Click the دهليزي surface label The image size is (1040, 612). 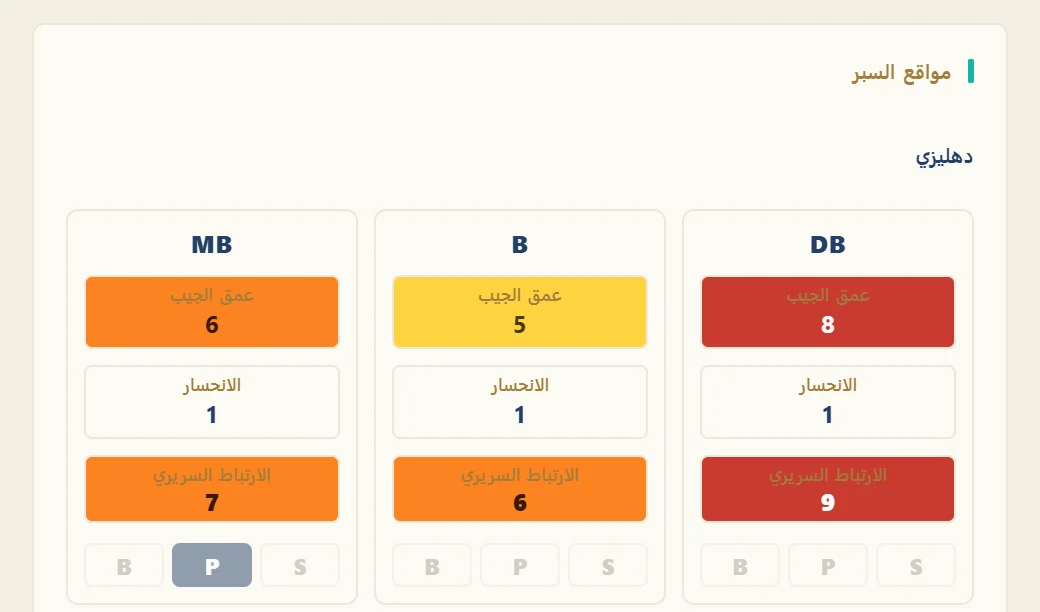[x=944, y=157]
